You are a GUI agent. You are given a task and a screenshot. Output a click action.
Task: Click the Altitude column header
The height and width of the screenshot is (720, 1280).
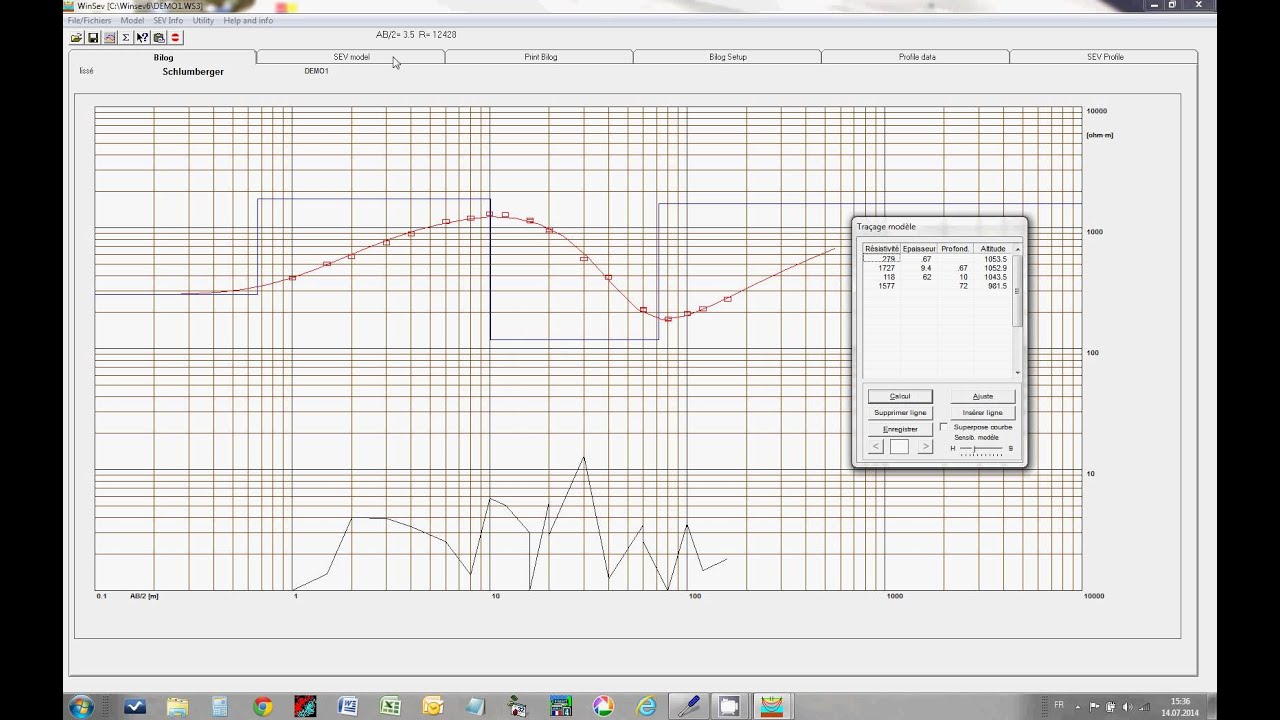pos(993,249)
